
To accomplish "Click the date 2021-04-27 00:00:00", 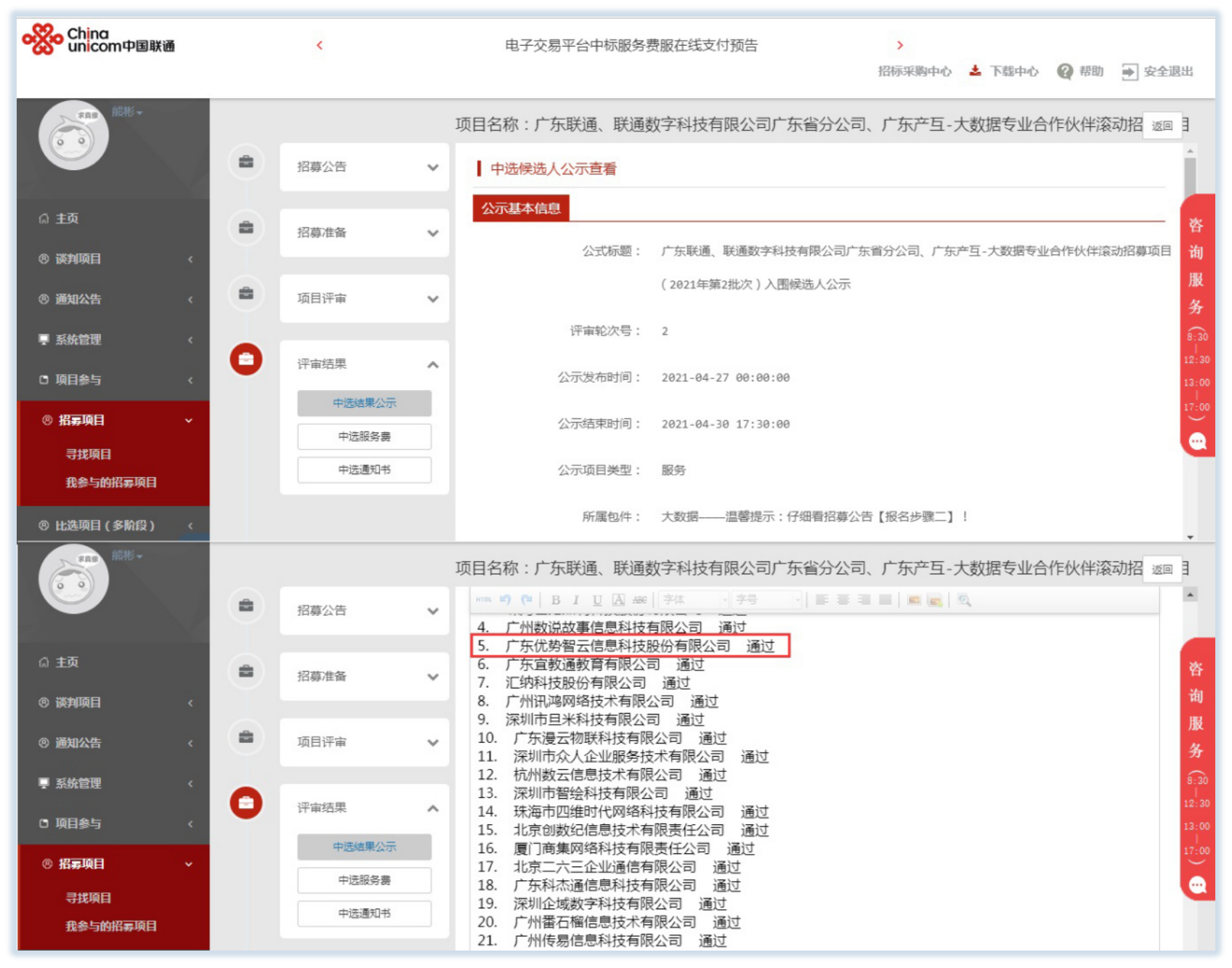I will [726, 378].
